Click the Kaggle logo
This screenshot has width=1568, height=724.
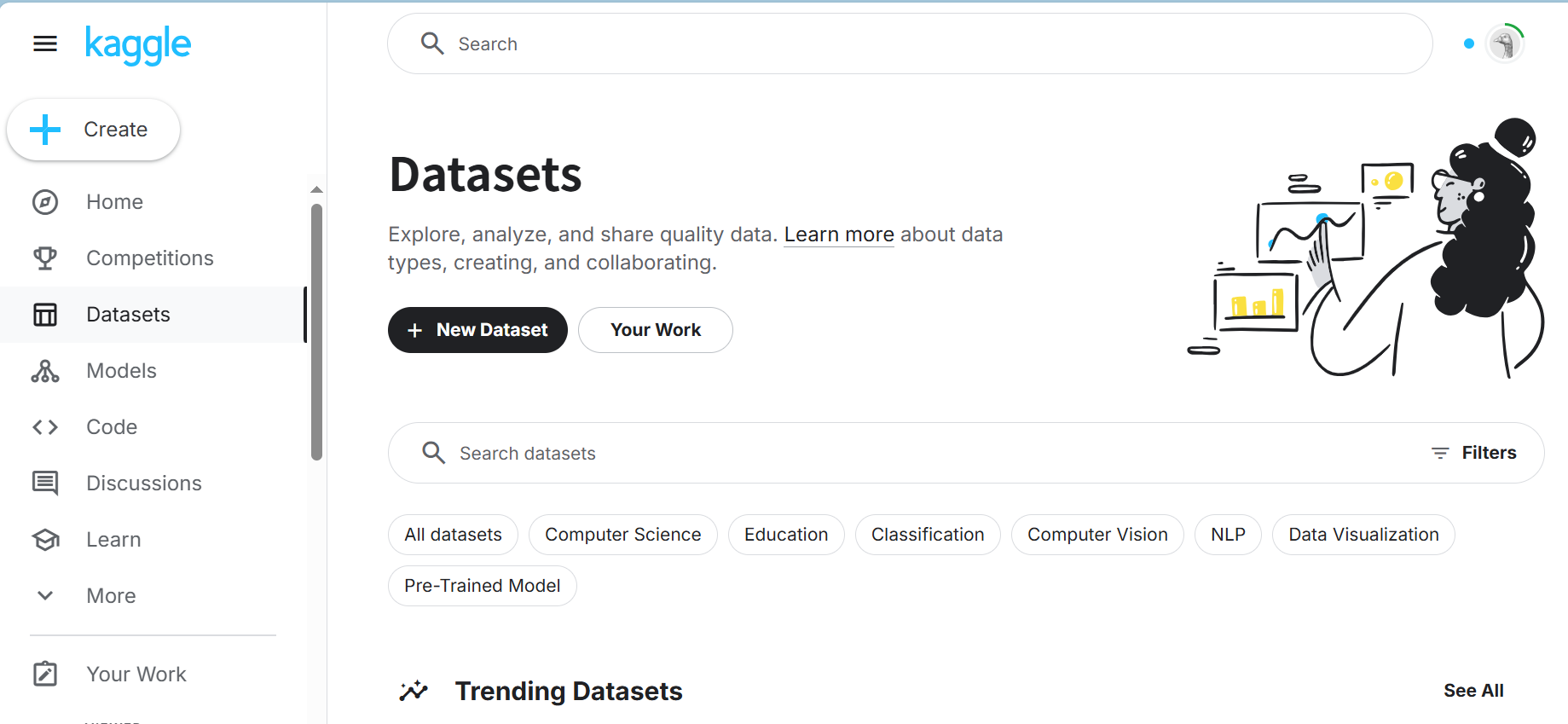coord(138,44)
